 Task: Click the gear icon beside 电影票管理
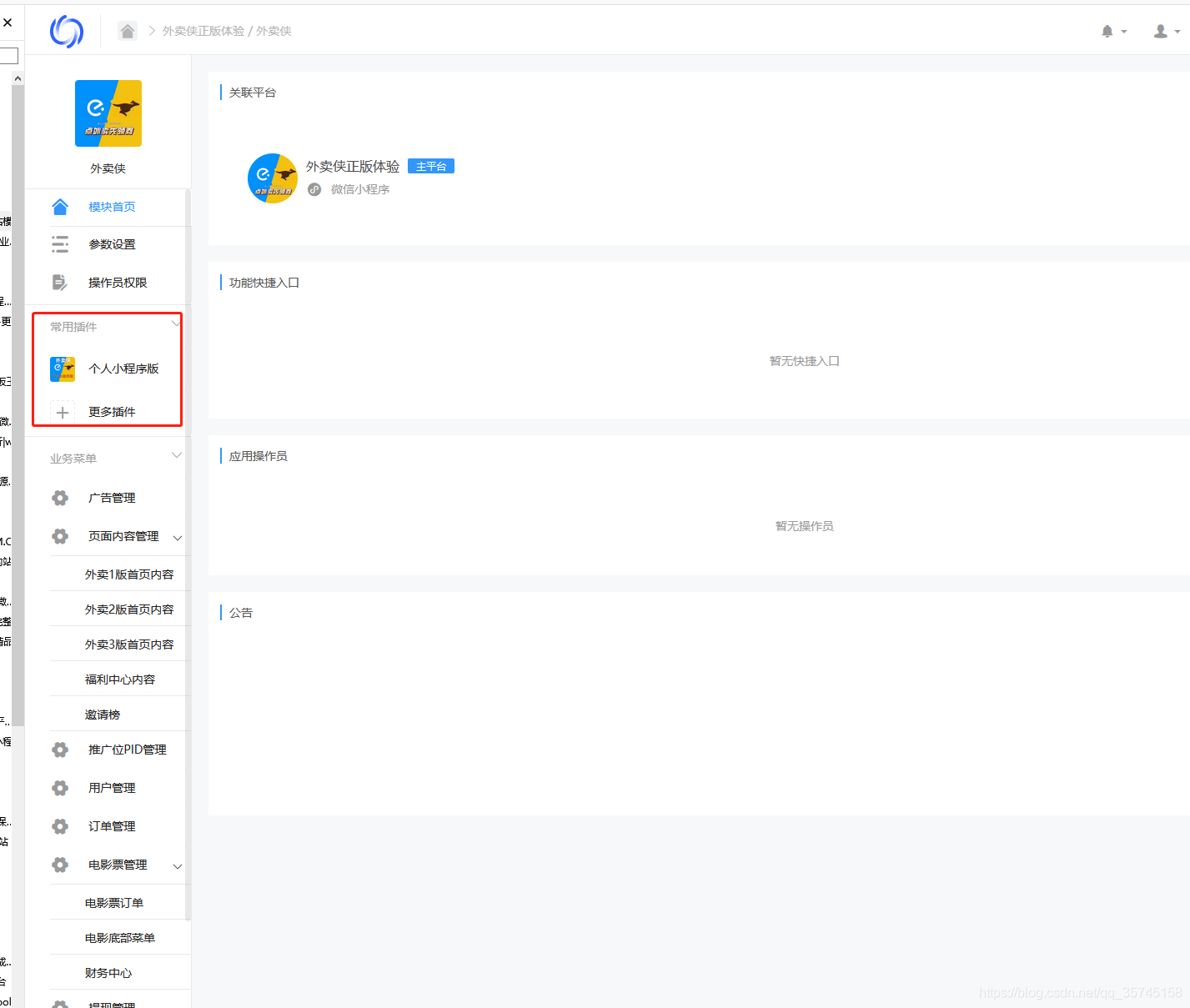tap(60, 865)
